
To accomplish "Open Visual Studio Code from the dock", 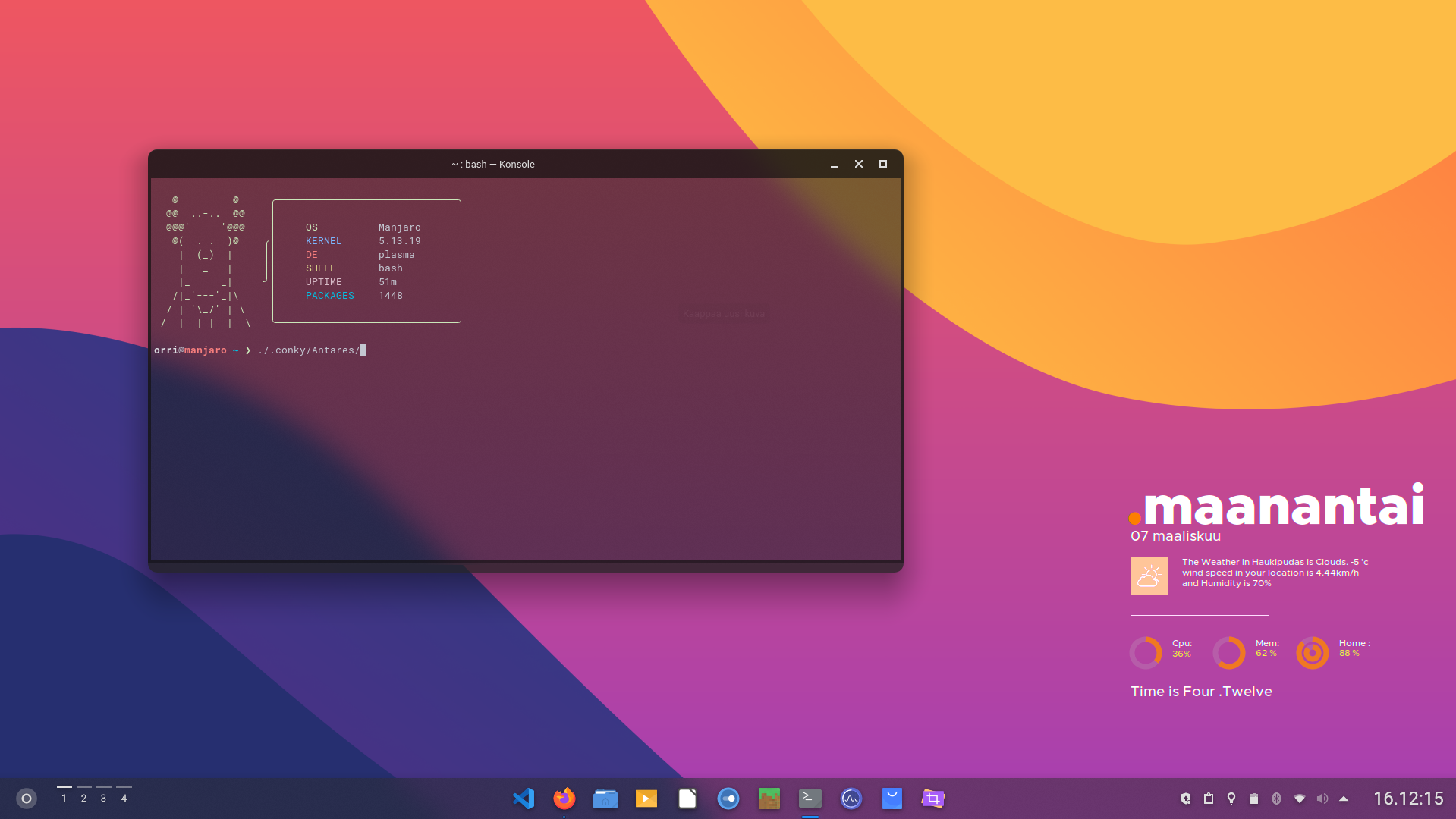I will coord(524,799).
